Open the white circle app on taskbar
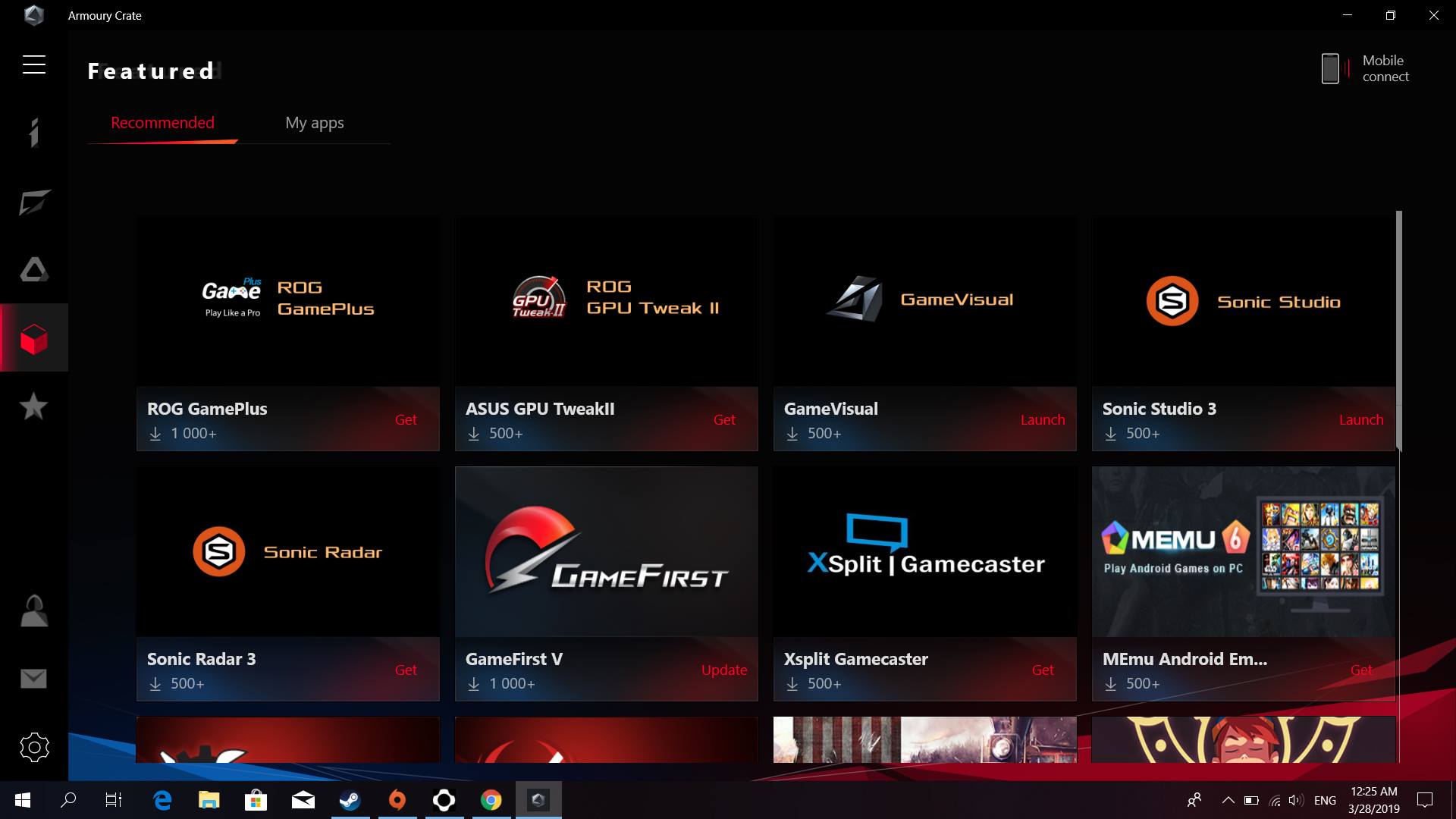The image size is (1456, 819). pos(444,800)
